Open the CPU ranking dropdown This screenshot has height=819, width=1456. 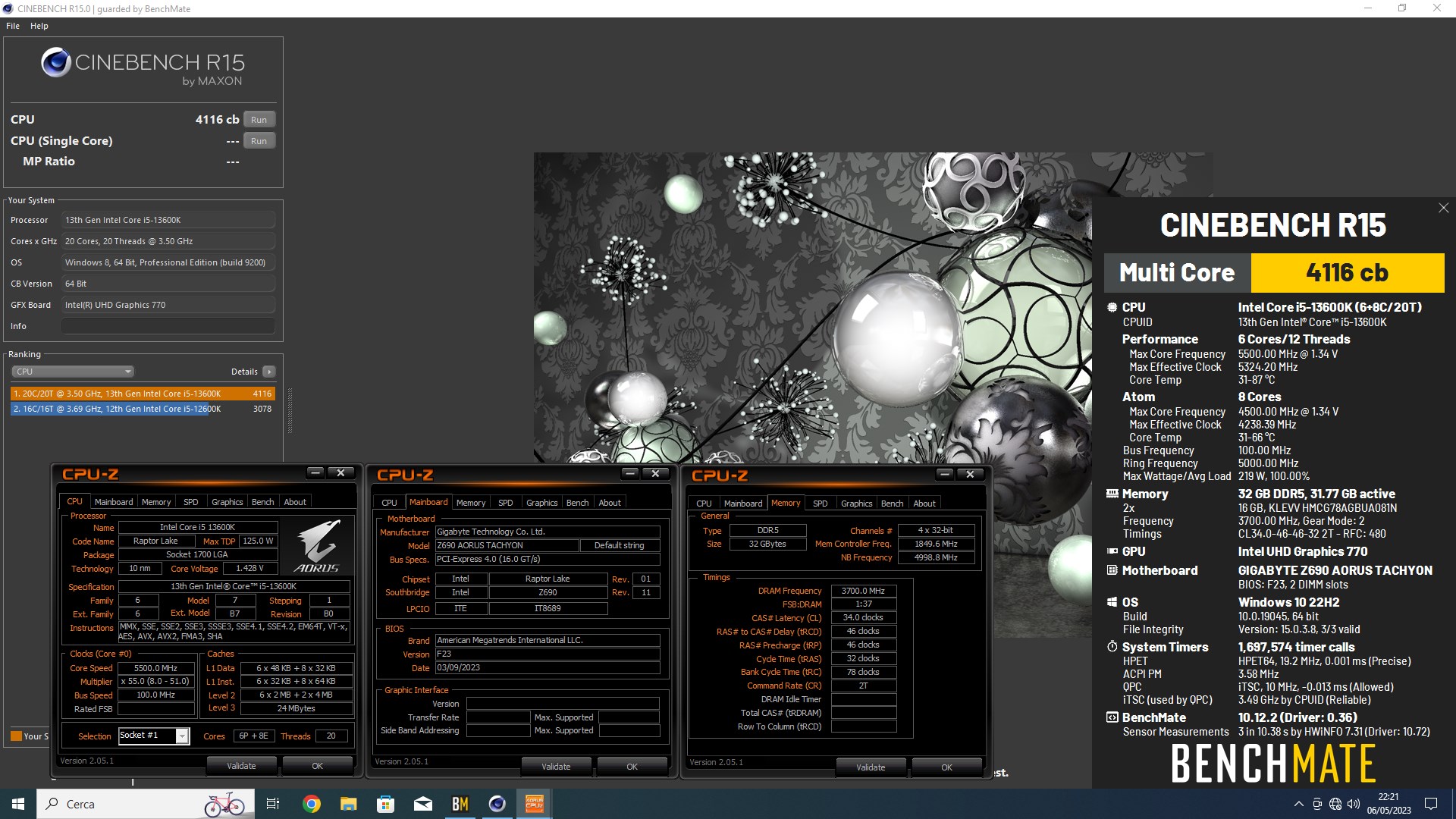point(73,372)
